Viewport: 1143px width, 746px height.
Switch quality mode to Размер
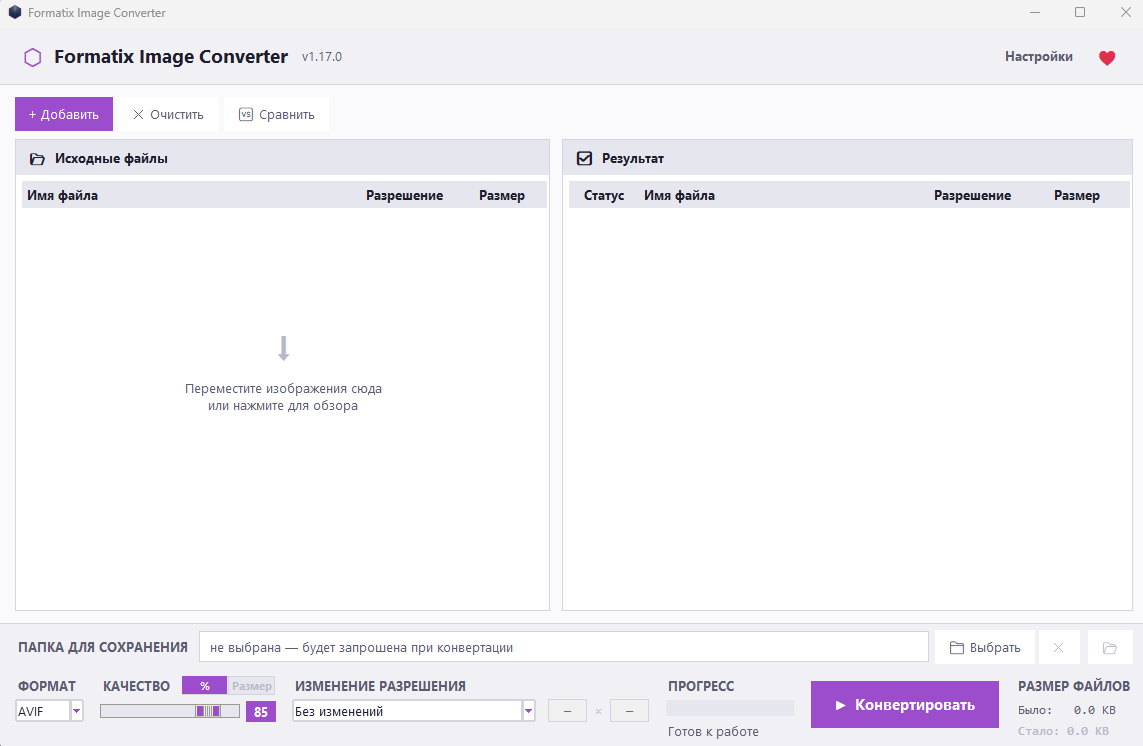point(251,685)
